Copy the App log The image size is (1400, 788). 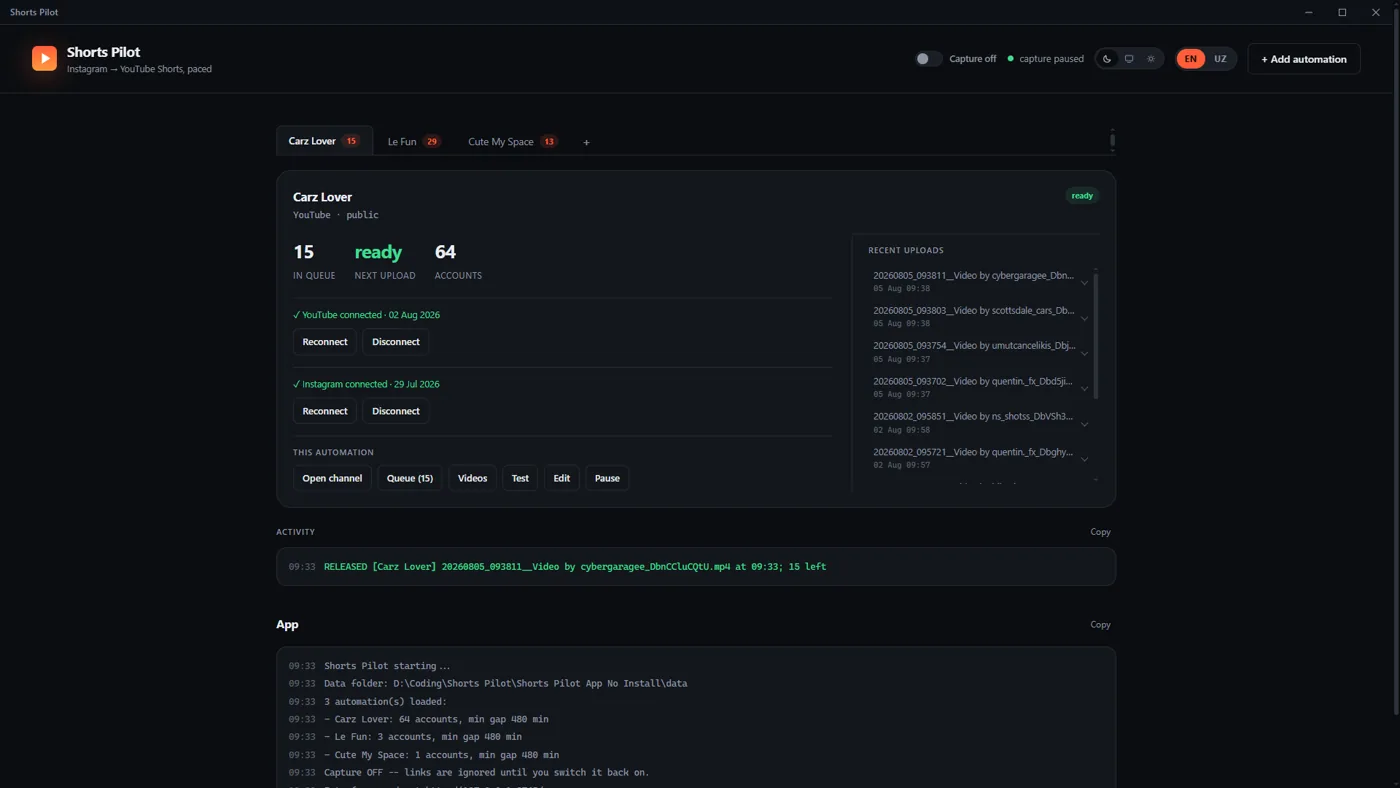pos(1100,624)
